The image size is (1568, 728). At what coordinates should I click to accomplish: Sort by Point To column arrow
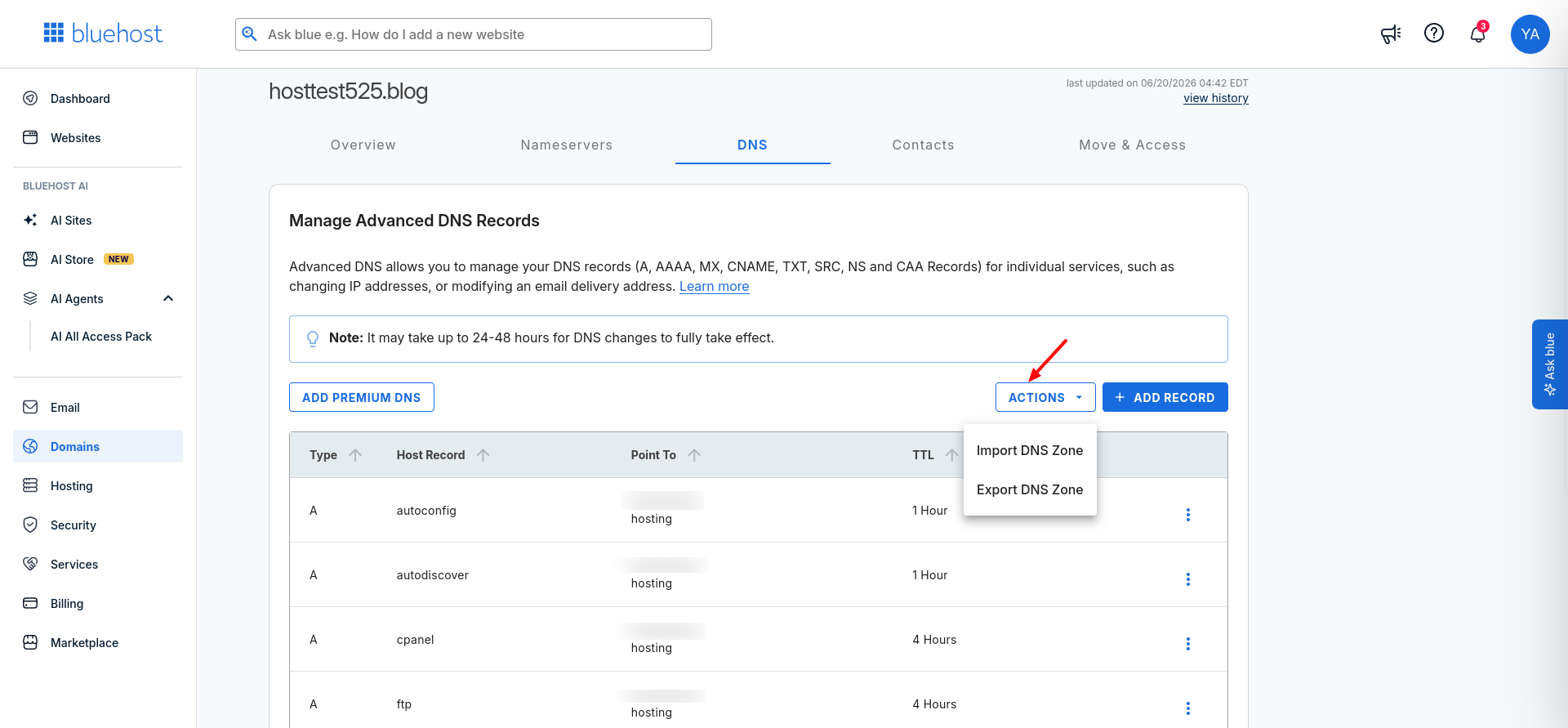694,455
